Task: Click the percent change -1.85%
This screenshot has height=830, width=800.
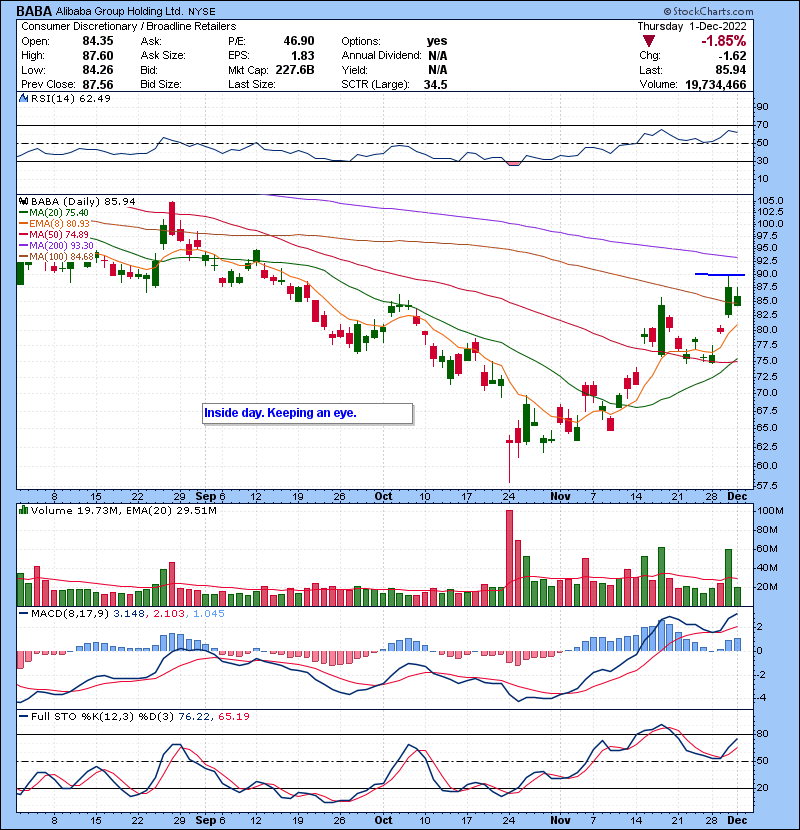Action: click(x=724, y=41)
